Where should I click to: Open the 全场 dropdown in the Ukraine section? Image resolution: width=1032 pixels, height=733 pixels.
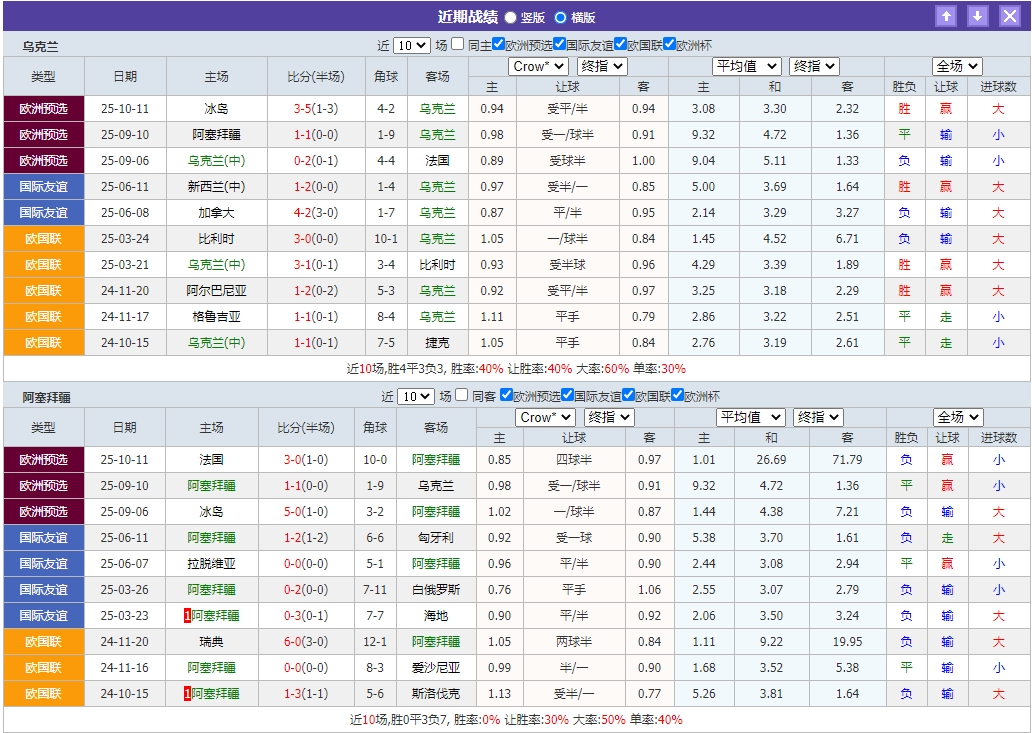pos(955,65)
